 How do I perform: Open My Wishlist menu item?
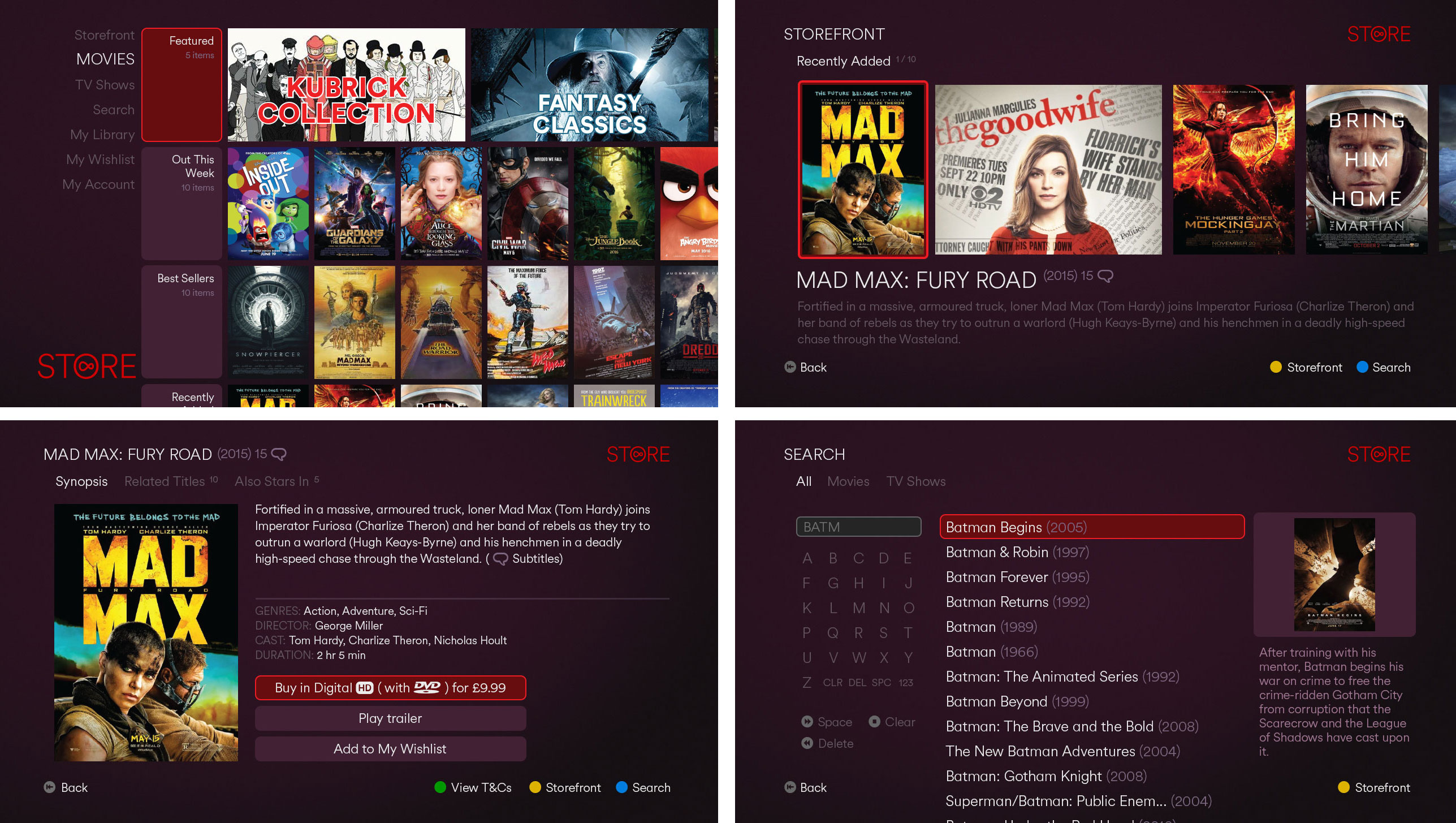click(x=101, y=160)
